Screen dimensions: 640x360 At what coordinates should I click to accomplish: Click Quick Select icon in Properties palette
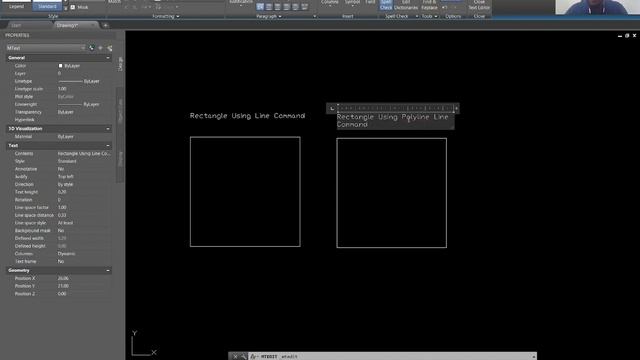[x=109, y=48]
